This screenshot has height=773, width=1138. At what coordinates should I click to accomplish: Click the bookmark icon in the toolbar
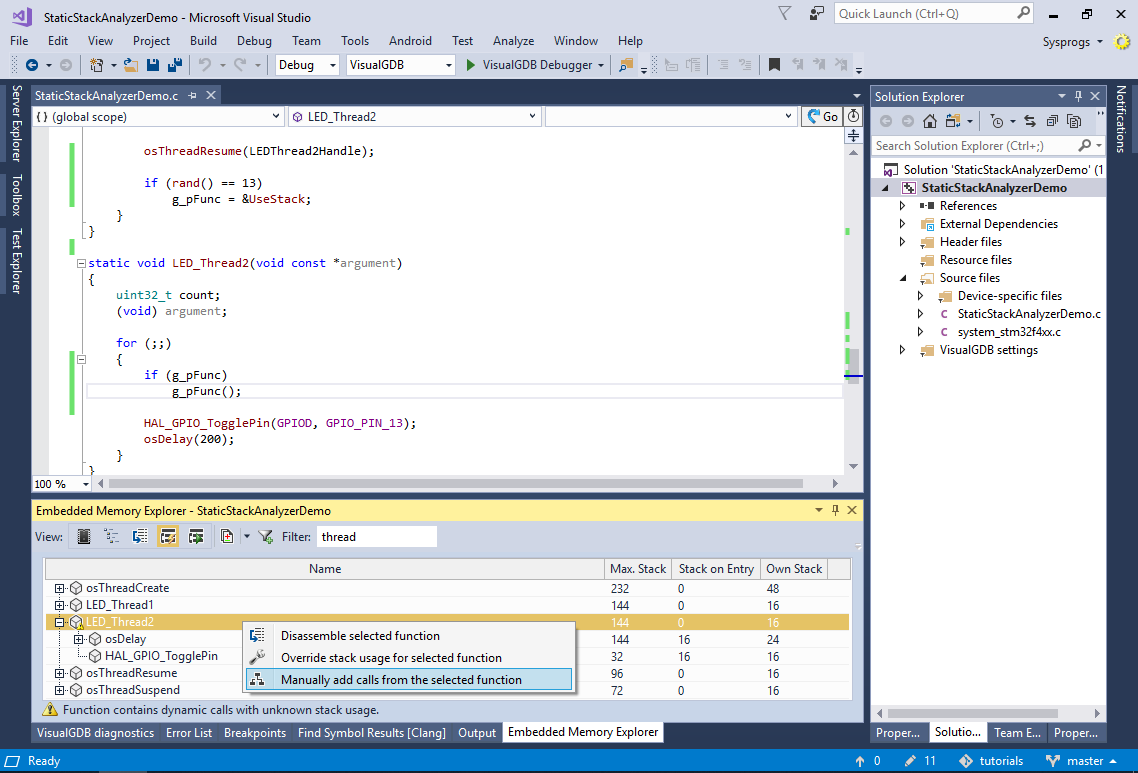point(774,65)
